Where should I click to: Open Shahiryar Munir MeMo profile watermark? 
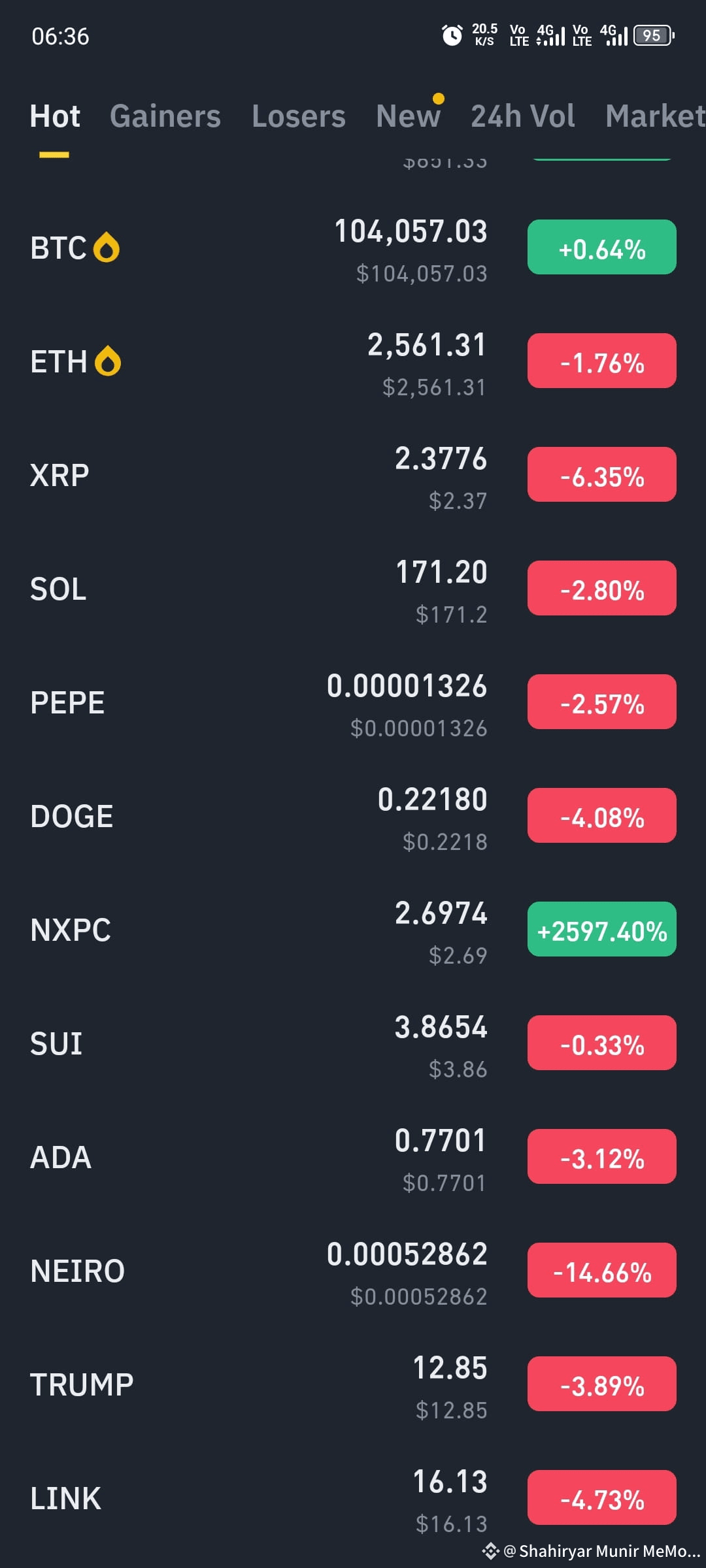tap(602, 1551)
